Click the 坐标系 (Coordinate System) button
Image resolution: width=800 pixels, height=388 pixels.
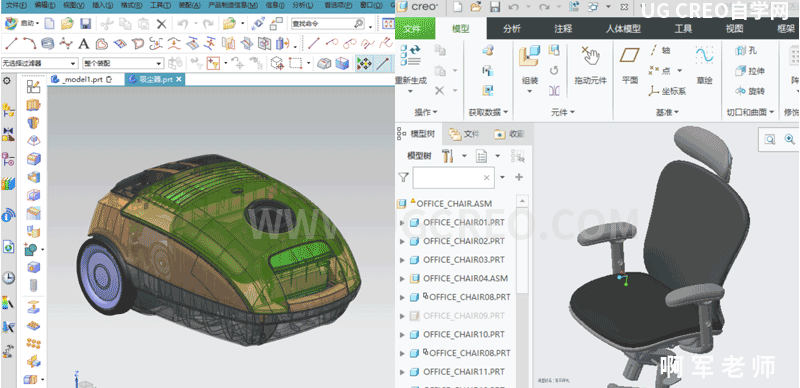pos(668,91)
